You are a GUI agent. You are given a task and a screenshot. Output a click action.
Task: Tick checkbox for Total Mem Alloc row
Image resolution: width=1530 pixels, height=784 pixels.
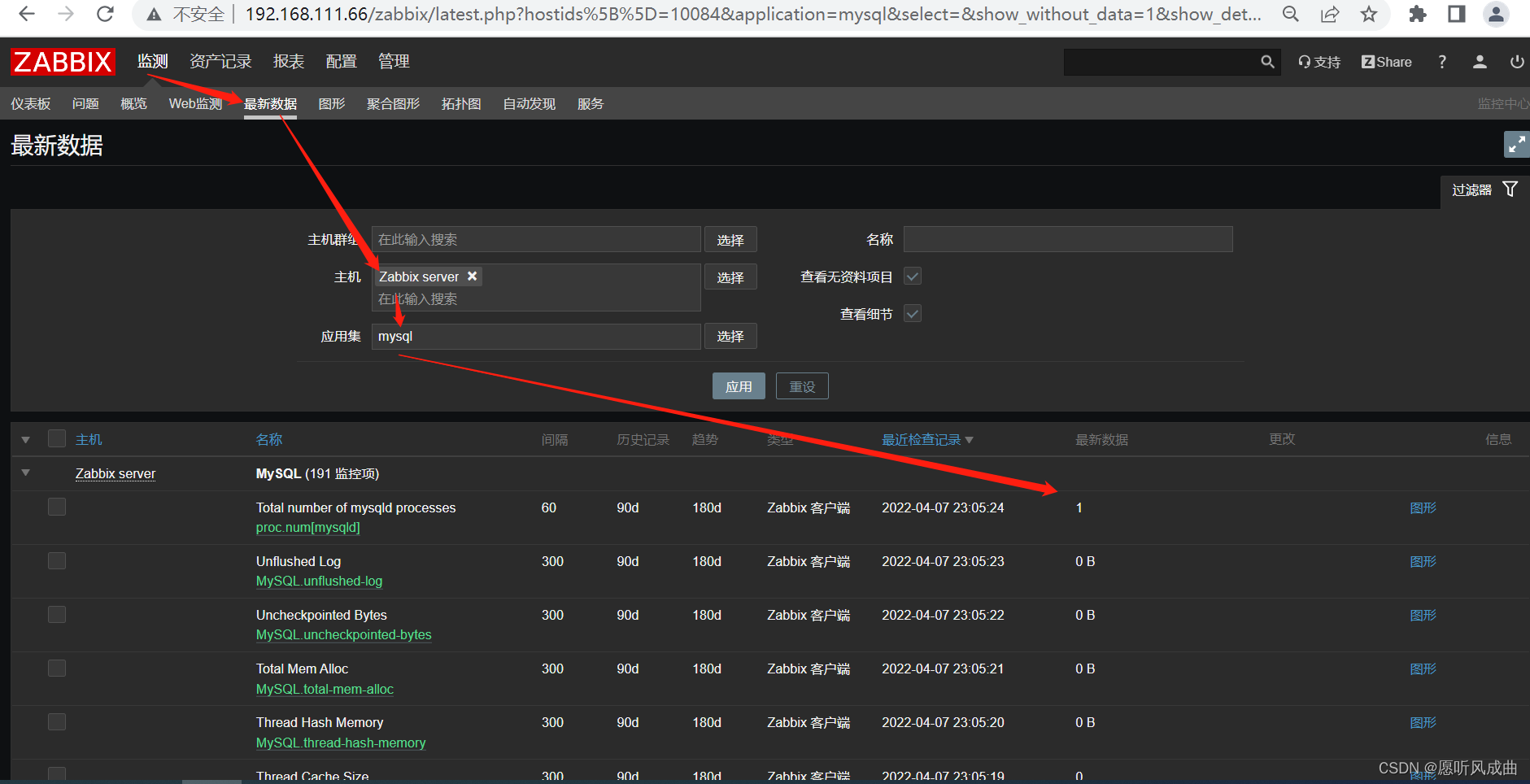57,668
